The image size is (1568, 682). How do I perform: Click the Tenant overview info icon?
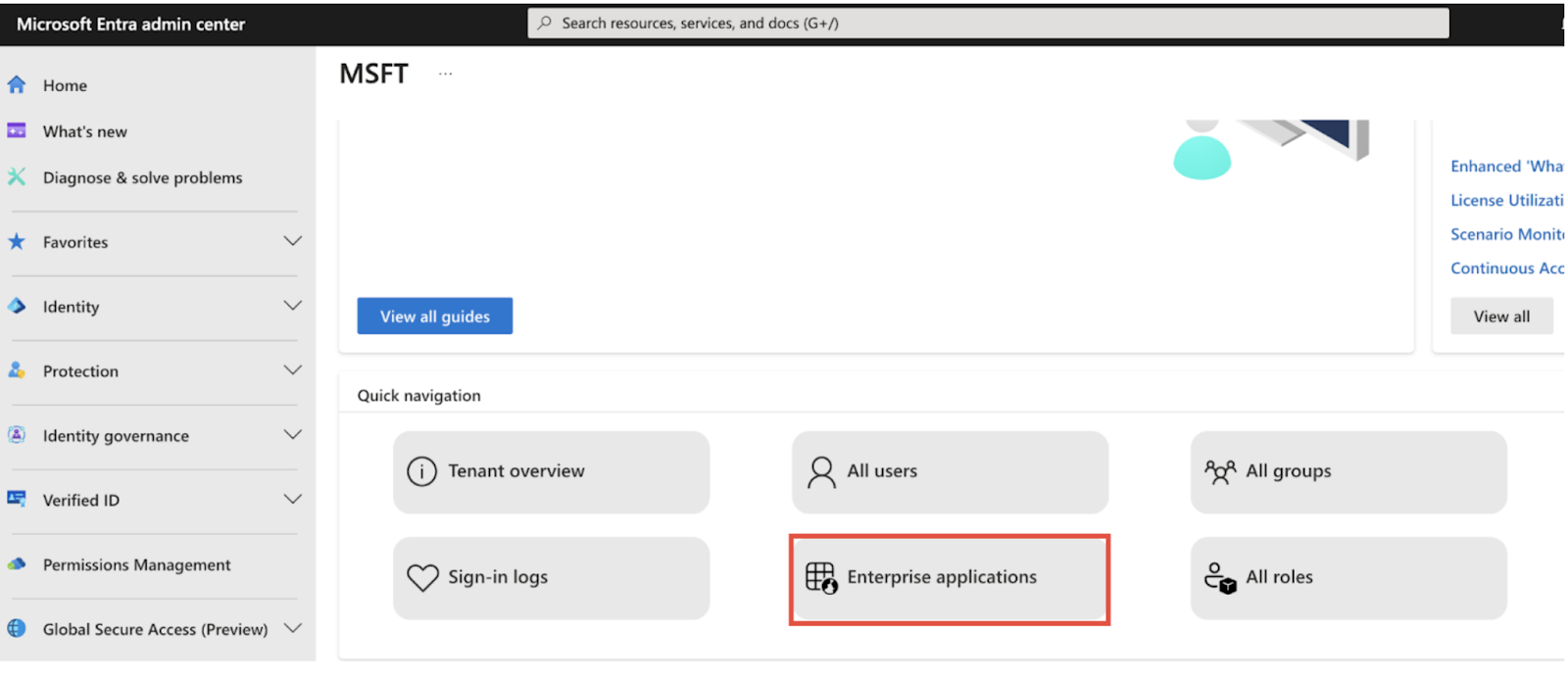(421, 471)
